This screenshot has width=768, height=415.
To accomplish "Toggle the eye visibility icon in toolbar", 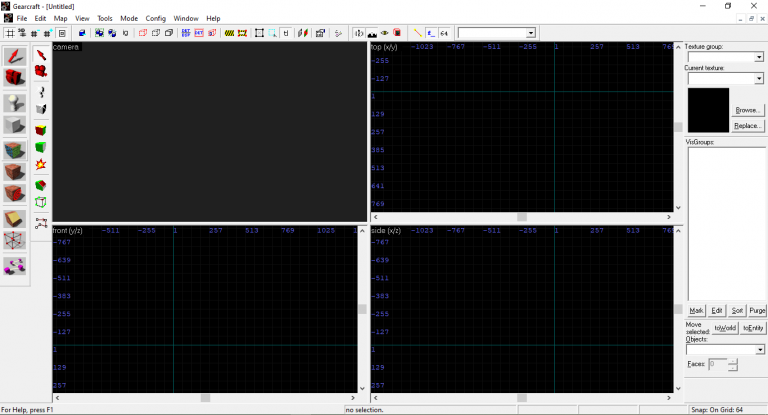I will (x=385, y=33).
